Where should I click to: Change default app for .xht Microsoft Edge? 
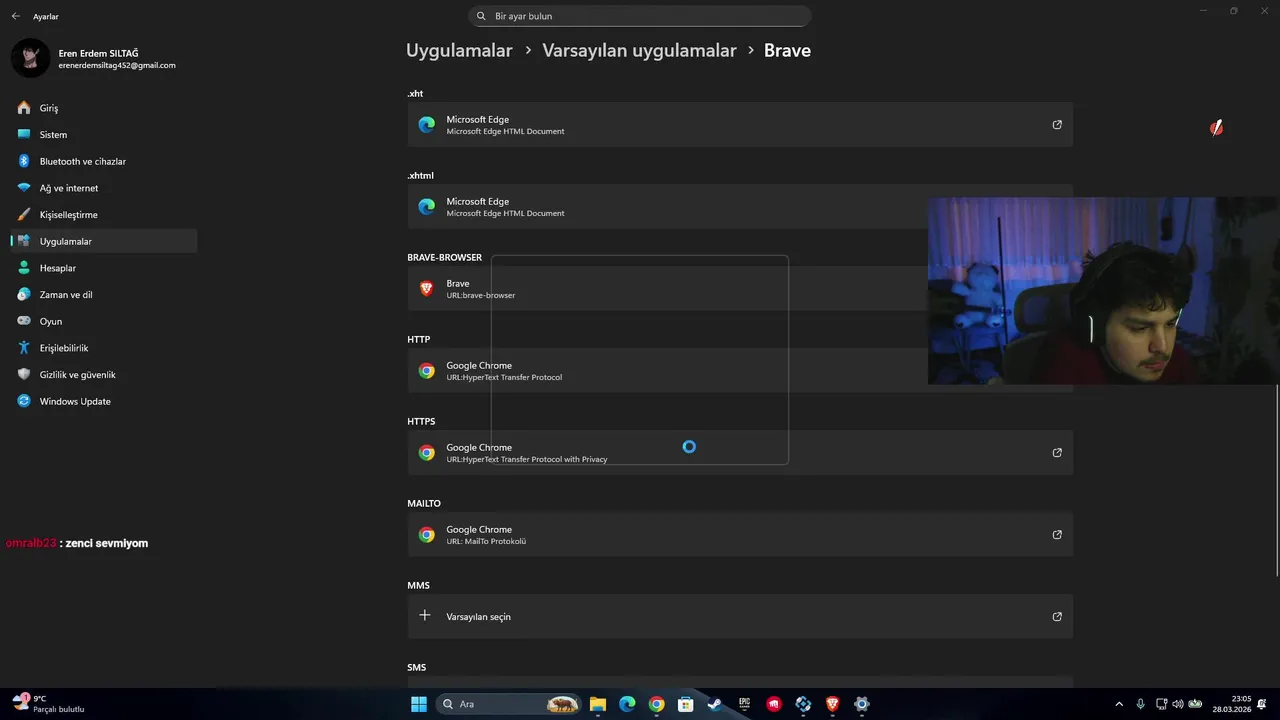(740, 125)
